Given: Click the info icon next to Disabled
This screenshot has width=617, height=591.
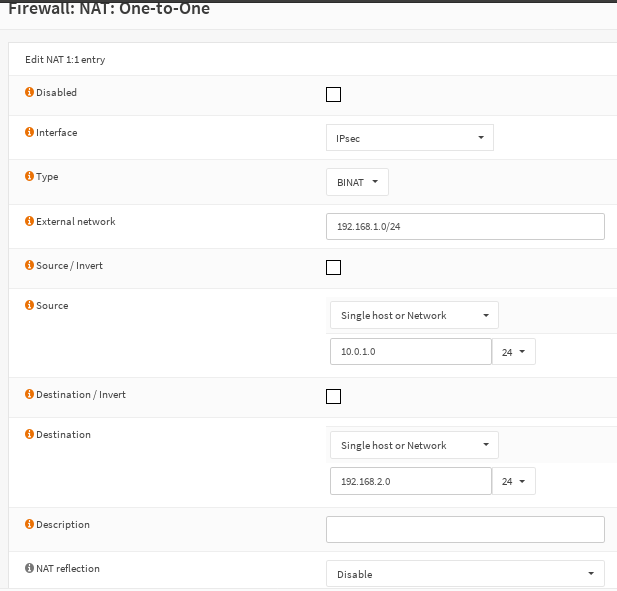Looking at the screenshot, I should pyautogui.click(x=29, y=93).
